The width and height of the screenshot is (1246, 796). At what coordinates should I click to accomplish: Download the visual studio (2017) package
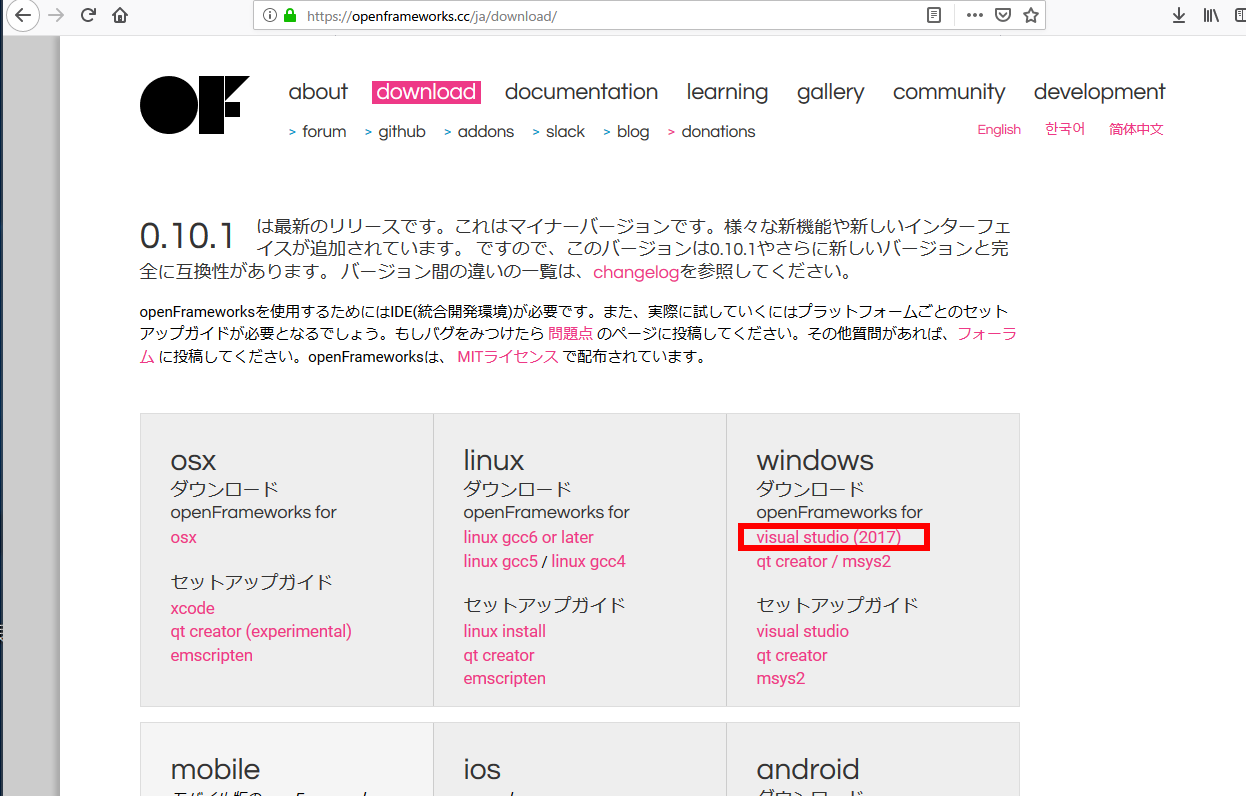coord(829,537)
